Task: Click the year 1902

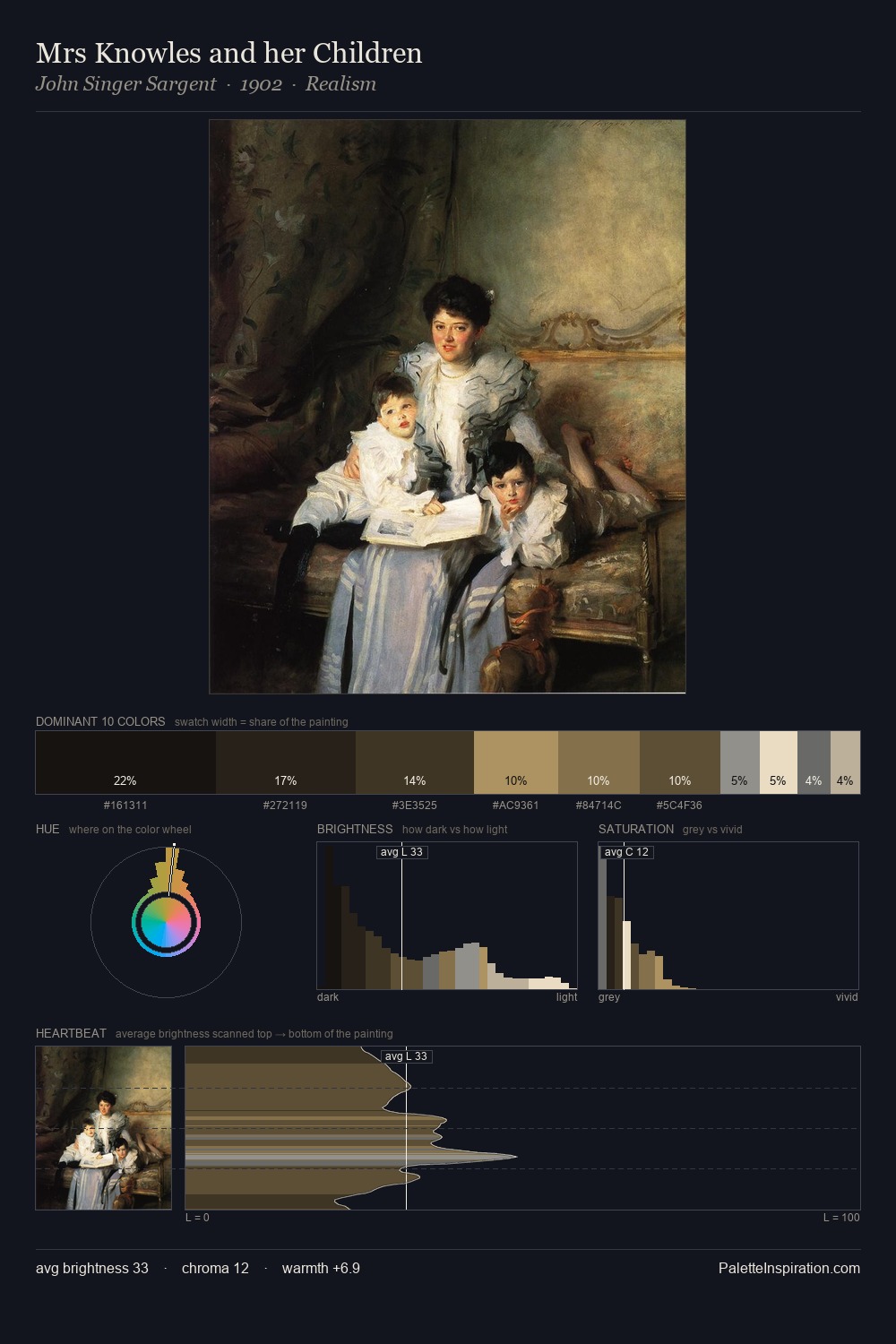Action: pyautogui.click(x=261, y=84)
